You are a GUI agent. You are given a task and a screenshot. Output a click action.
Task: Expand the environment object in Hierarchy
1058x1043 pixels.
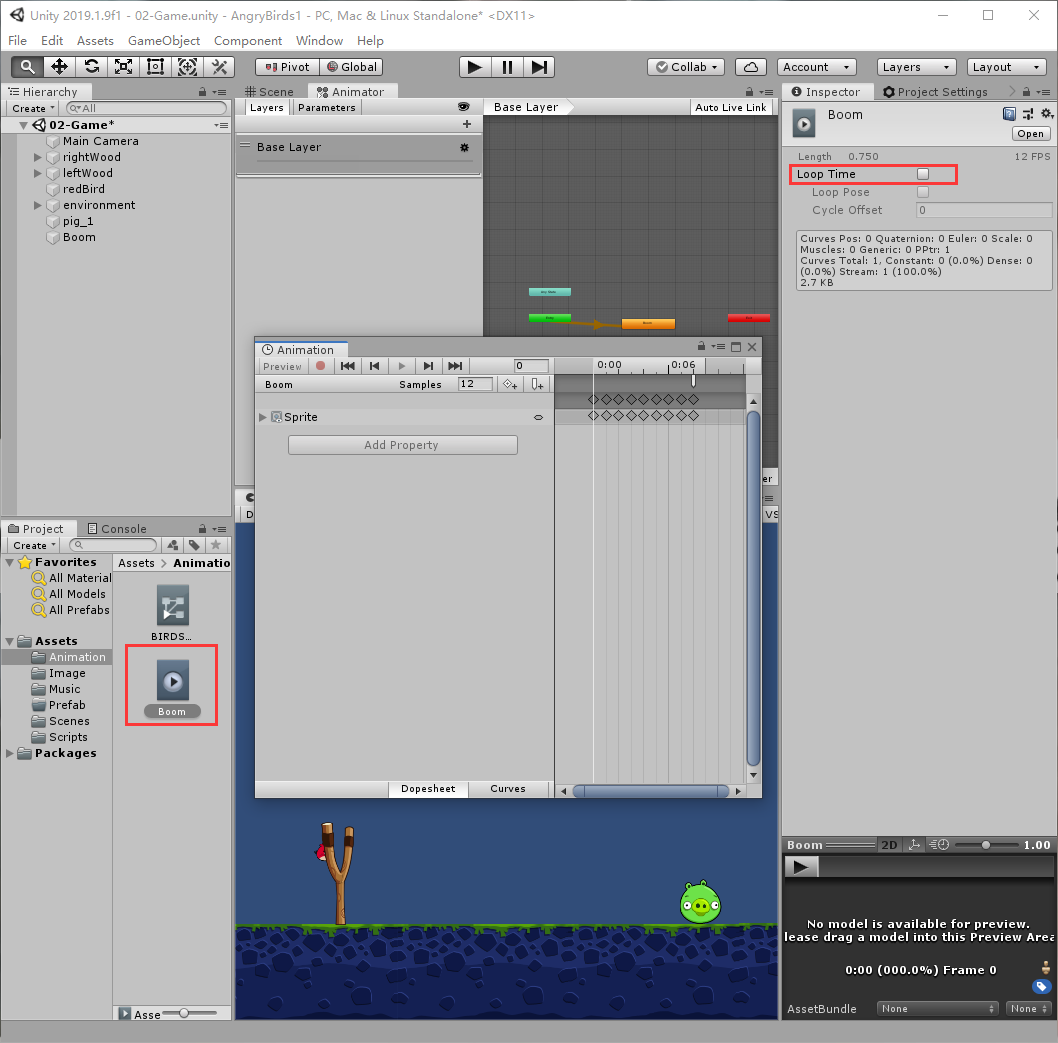click(x=38, y=205)
